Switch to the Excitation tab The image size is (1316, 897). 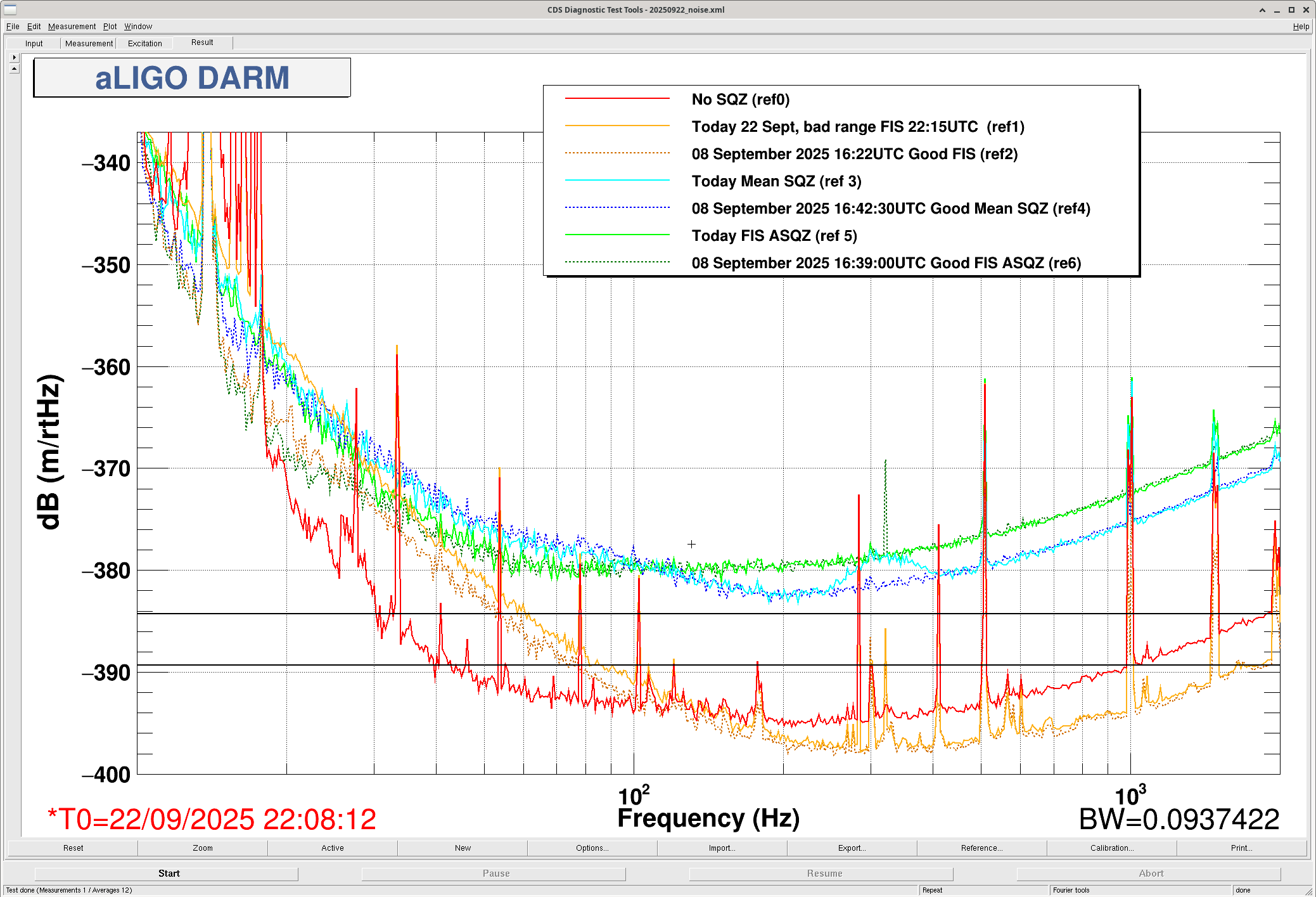[144, 44]
